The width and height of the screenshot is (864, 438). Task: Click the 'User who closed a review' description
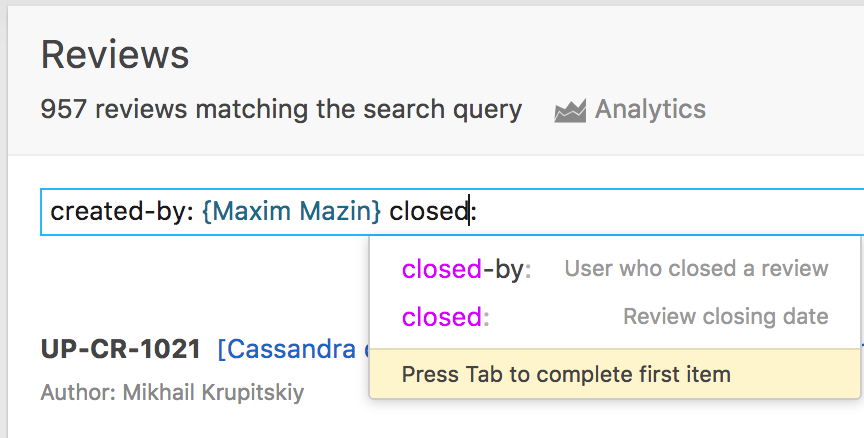(696, 268)
